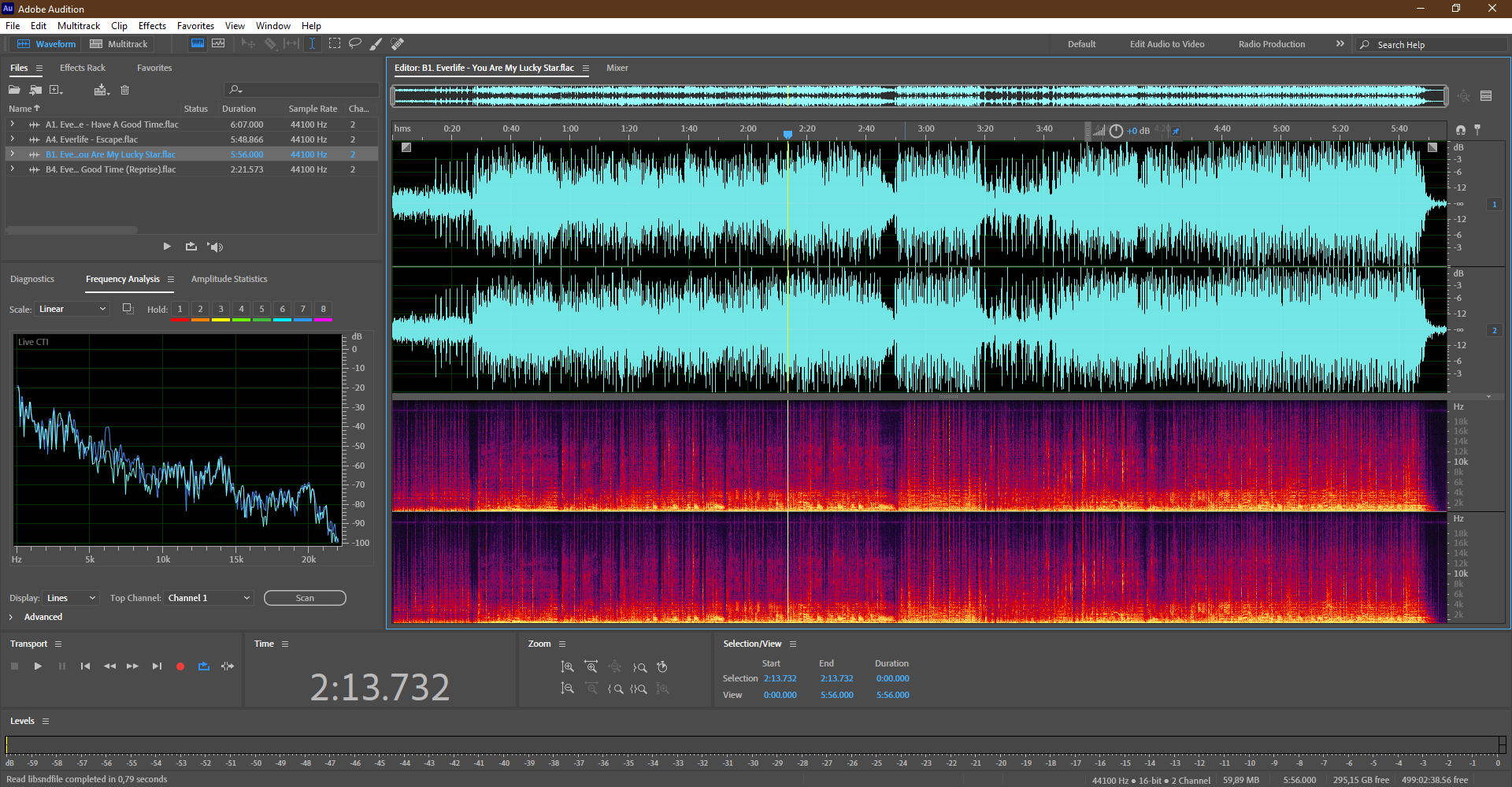Select the Default workspace
The image size is (1512, 787).
click(1081, 44)
